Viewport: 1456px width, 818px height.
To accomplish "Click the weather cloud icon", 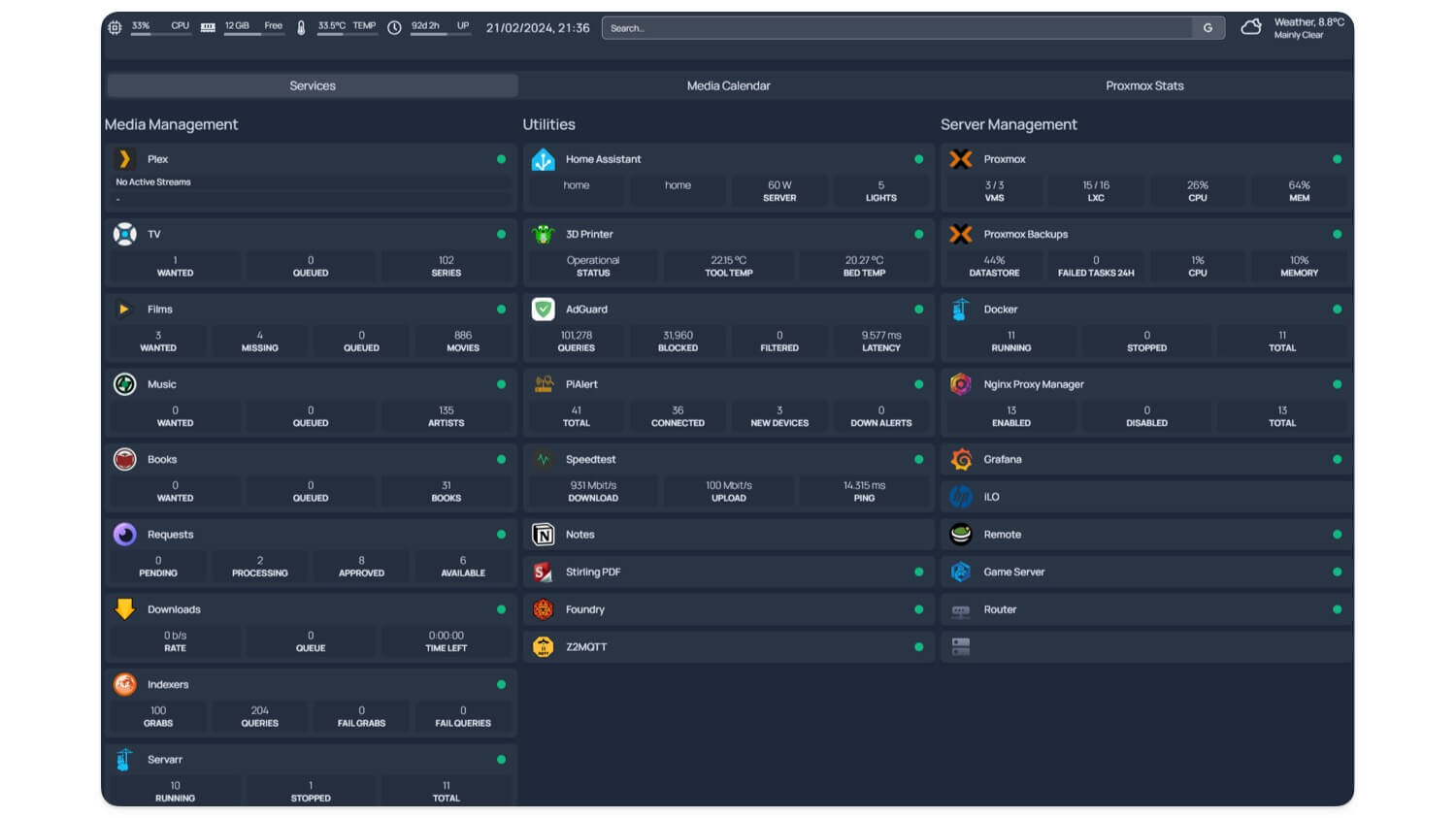I will click(1251, 27).
